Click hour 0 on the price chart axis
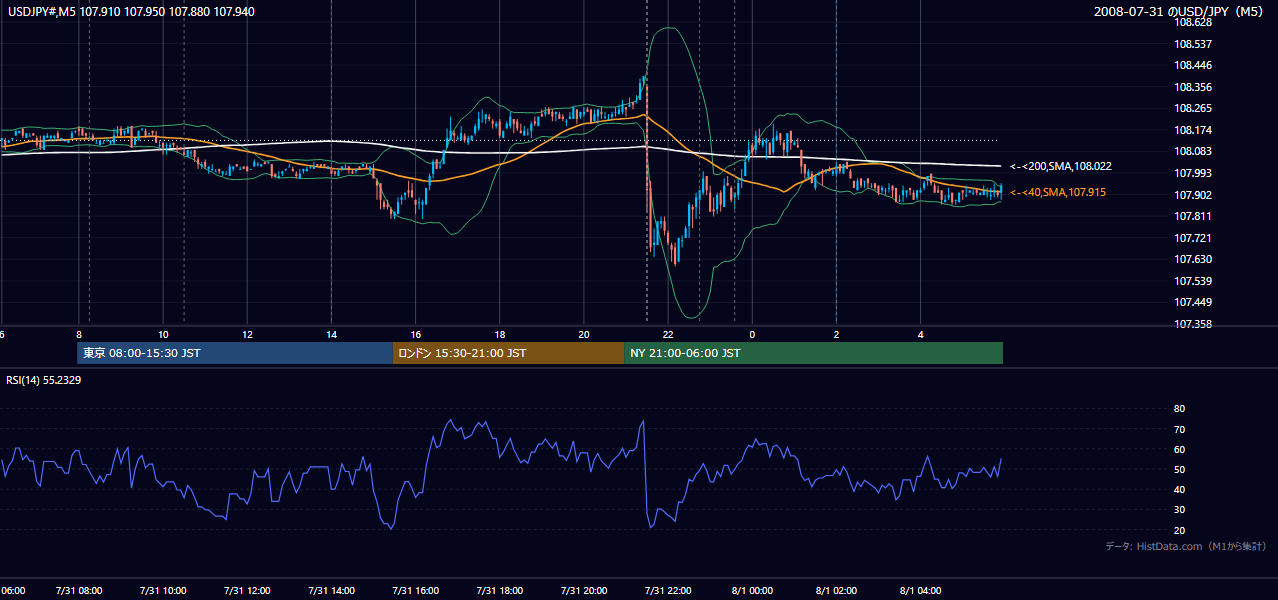This screenshot has width=1278, height=600. pyautogui.click(x=752, y=334)
